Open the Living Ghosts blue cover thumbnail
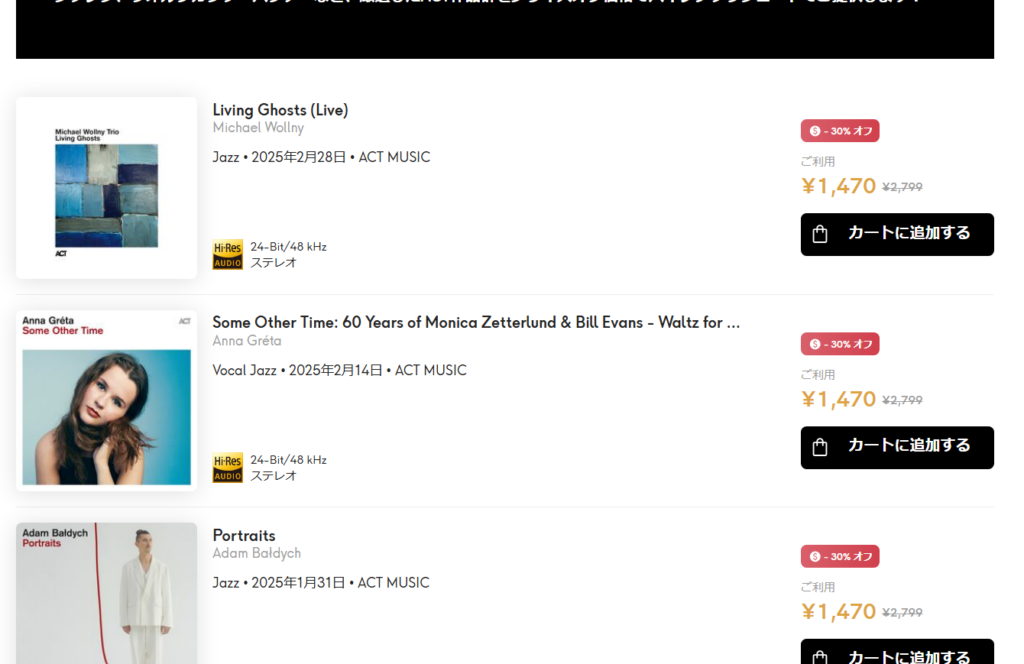This screenshot has width=1024, height=664. pos(106,188)
